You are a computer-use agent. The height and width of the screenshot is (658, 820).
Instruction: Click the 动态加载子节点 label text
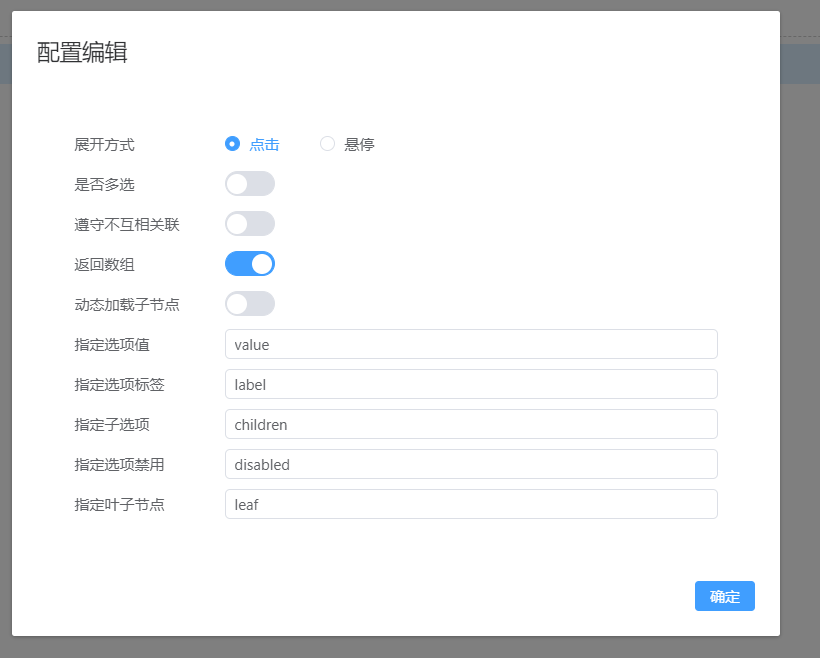127,305
